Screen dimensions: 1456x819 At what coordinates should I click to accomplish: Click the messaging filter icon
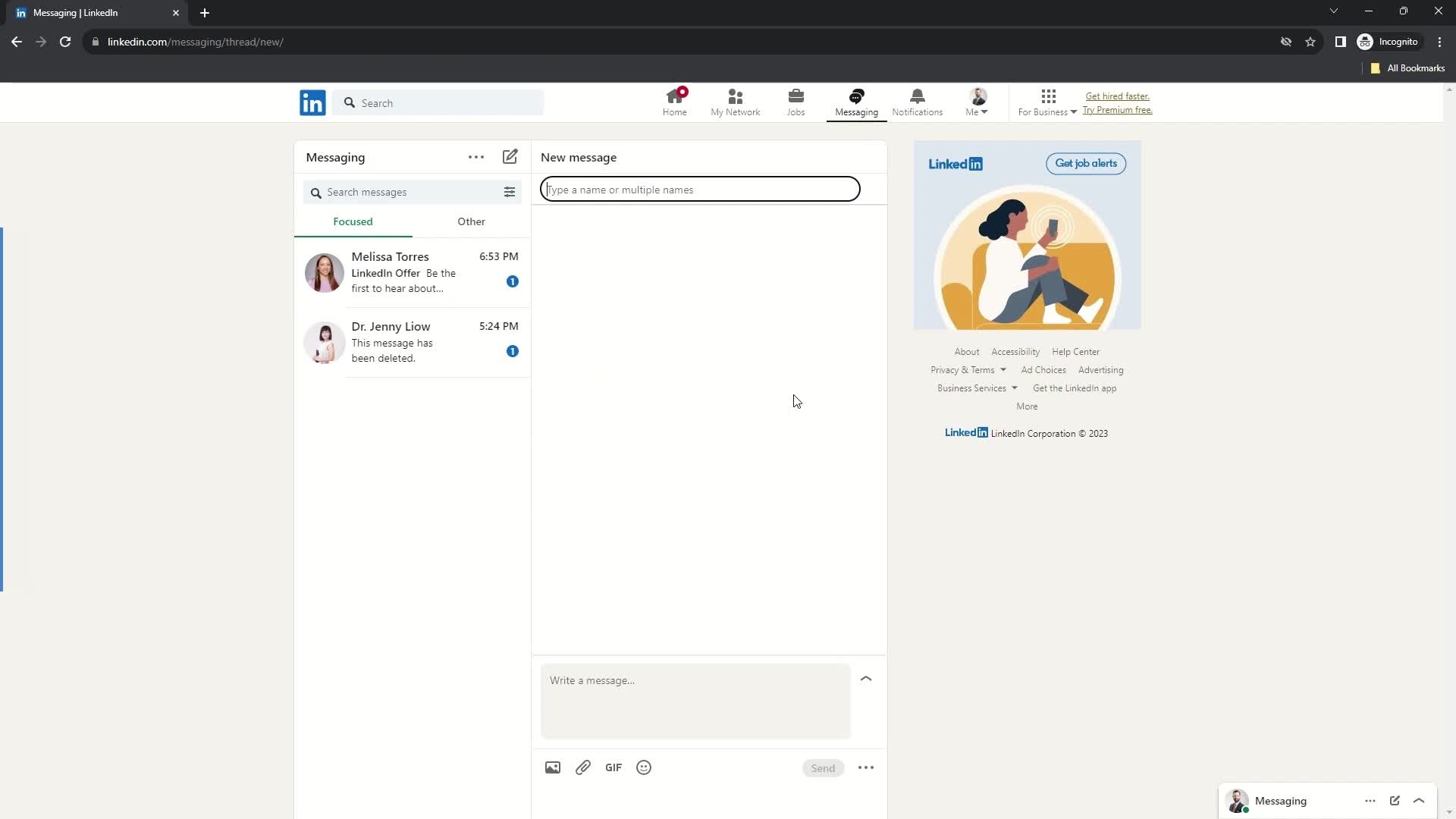[509, 192]
